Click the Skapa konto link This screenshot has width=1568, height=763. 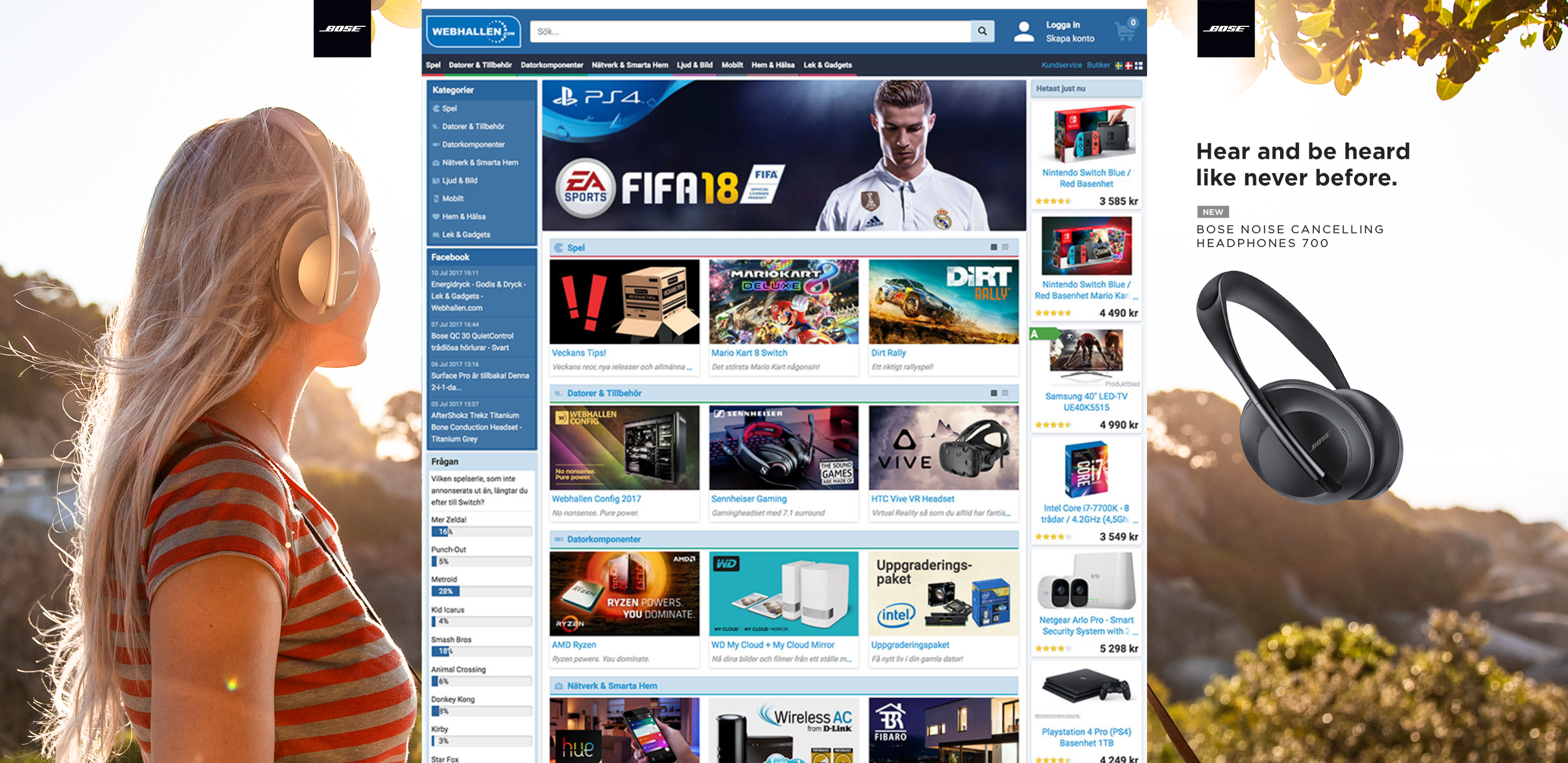pos(1070,39)
